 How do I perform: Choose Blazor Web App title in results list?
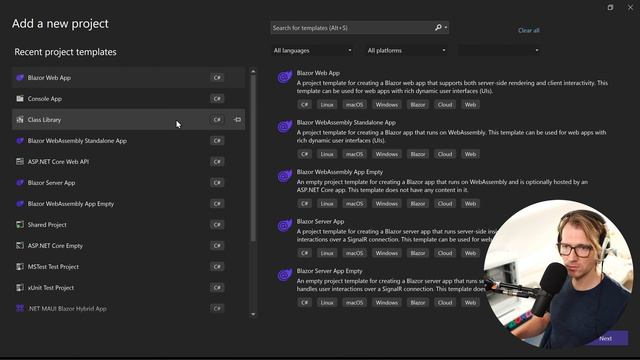(x=318, y=73)
